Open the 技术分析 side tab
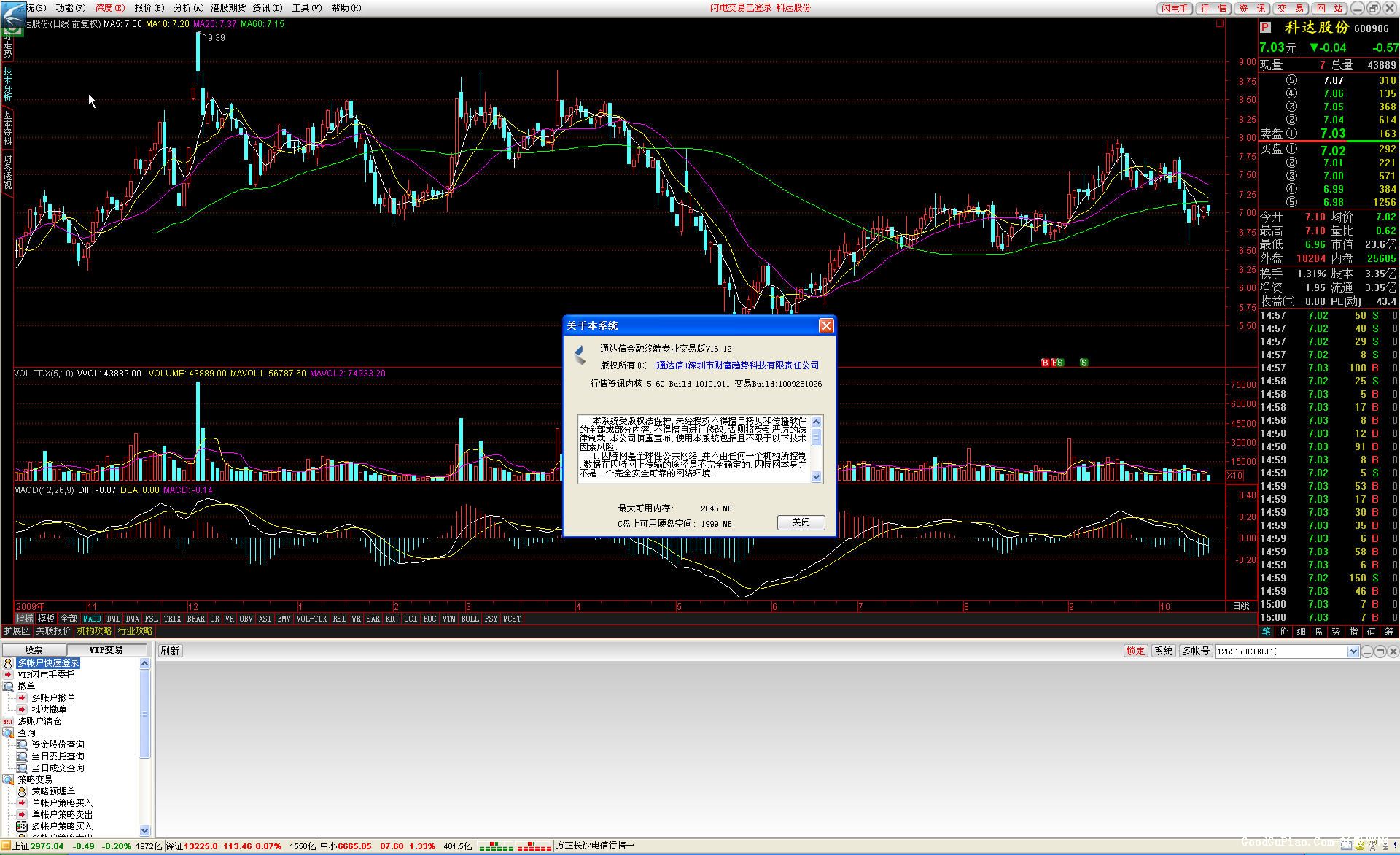This screenshot has height=855, width=1400. pos(7,84)
